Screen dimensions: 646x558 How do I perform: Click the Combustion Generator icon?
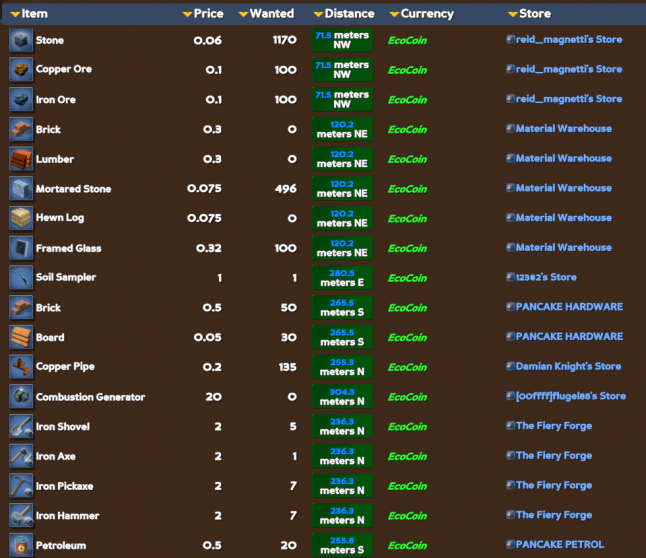21,397
